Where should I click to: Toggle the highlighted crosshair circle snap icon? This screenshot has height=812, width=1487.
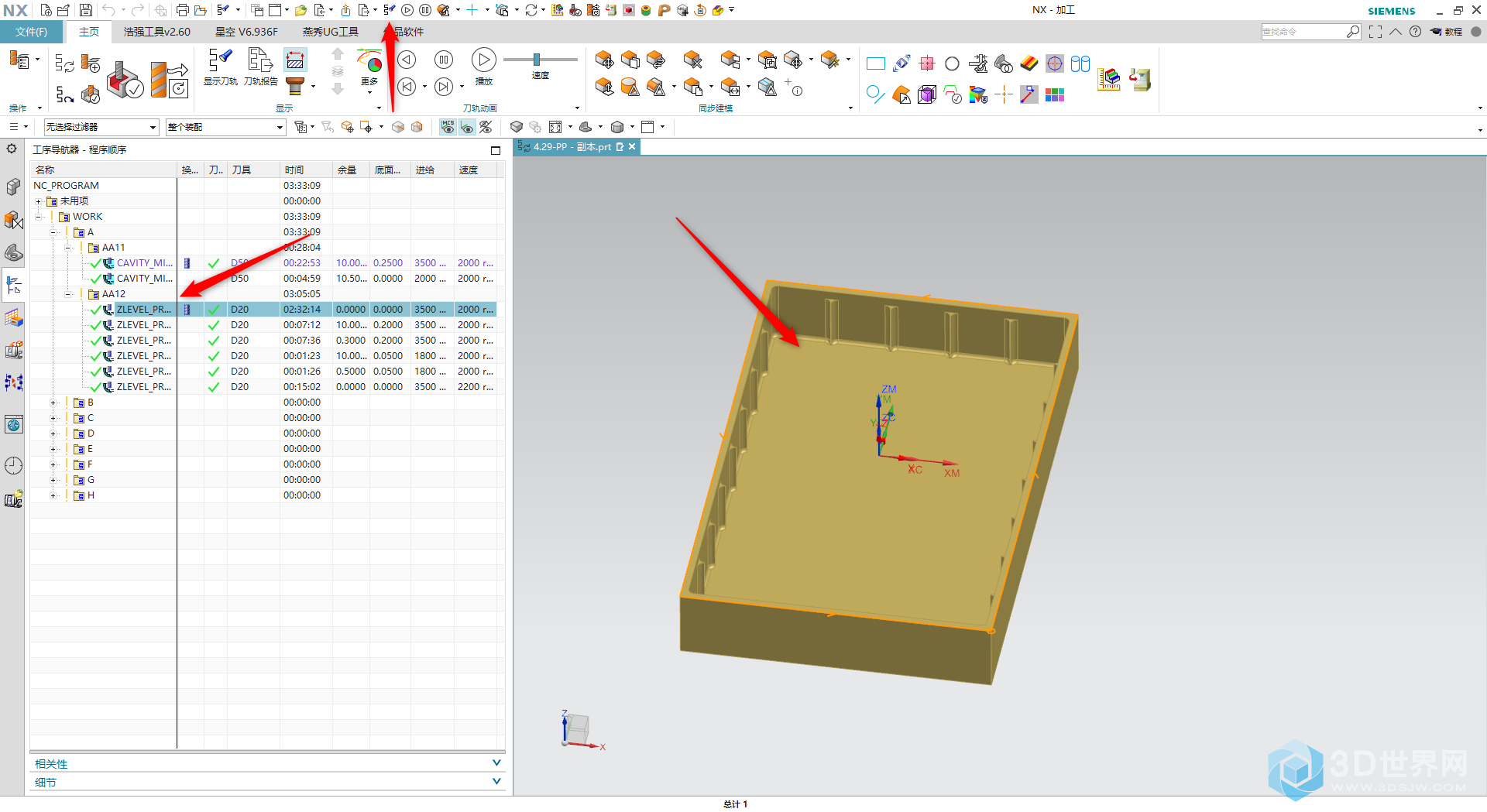point(1055,63)
